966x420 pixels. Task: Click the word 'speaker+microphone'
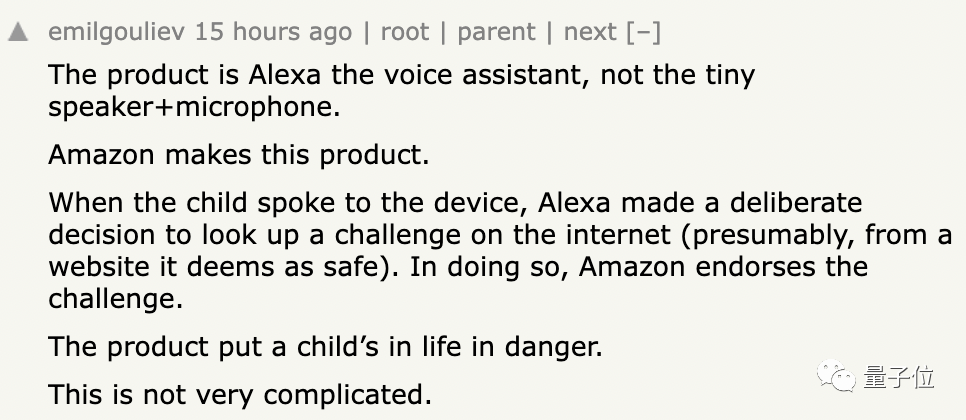pos(195,106)
